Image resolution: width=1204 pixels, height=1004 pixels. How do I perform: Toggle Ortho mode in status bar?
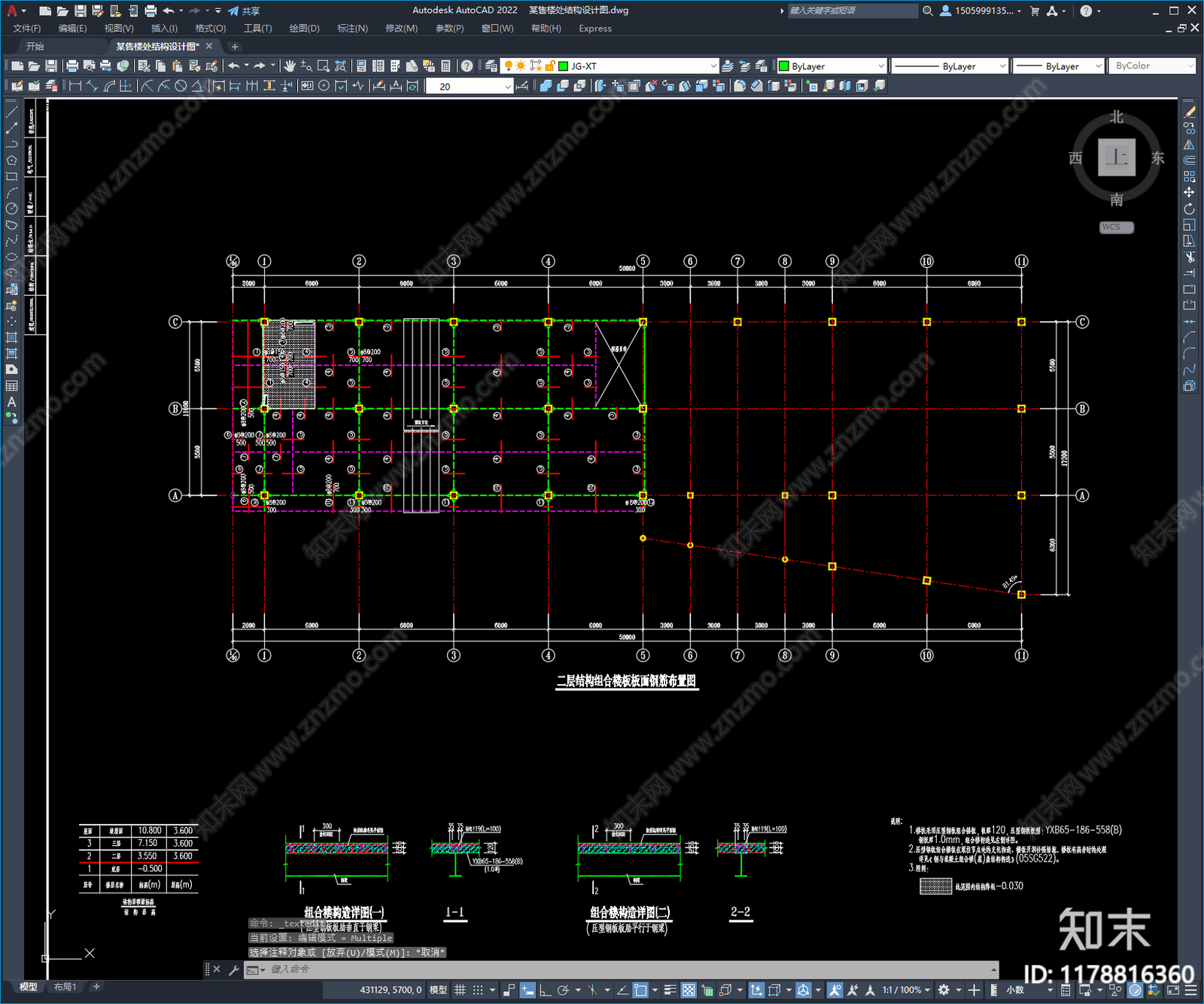545,990
